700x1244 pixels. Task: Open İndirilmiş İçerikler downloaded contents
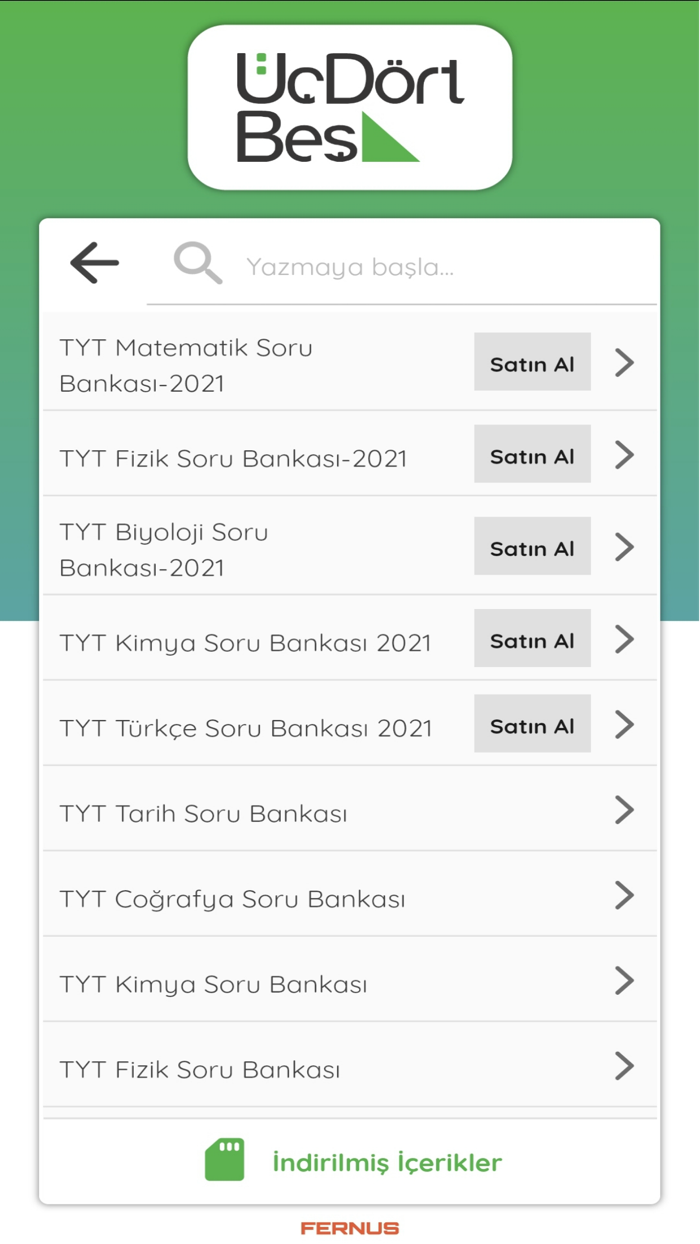point(387,1163)
